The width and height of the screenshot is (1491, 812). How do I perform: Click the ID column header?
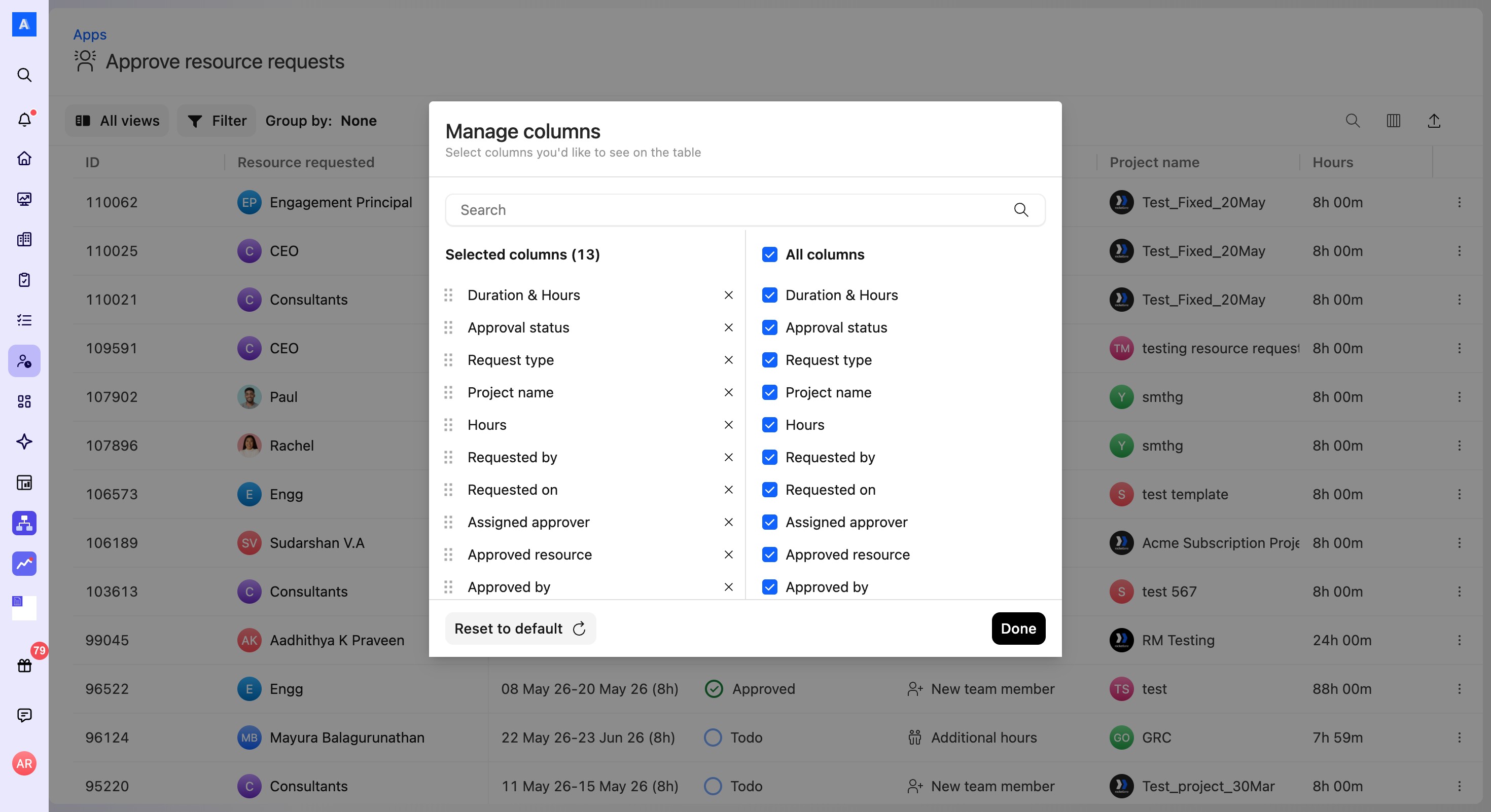point(92,162)
